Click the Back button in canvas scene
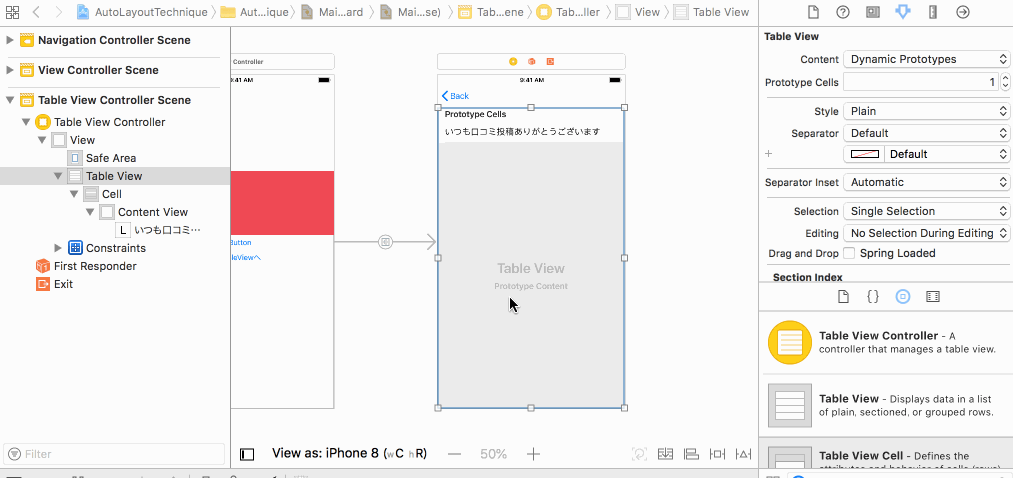The width and height of the screenshot is (1013, 478). [x=455, y=96]
